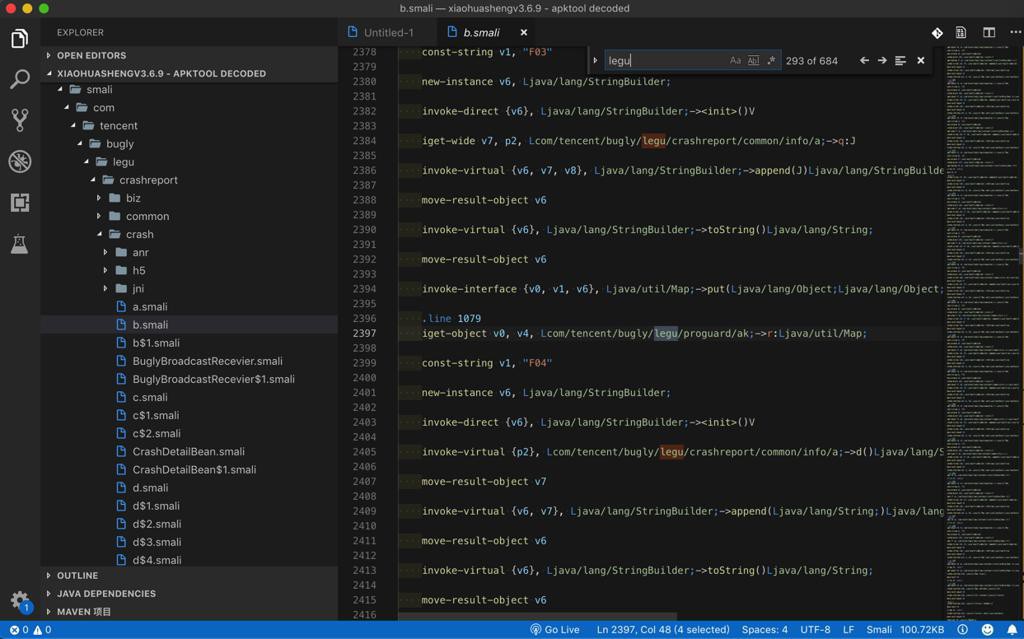The width and height of the screenshot is (1024, 639).
Task: Expand the Maven section
Action: tap(189, 612)
